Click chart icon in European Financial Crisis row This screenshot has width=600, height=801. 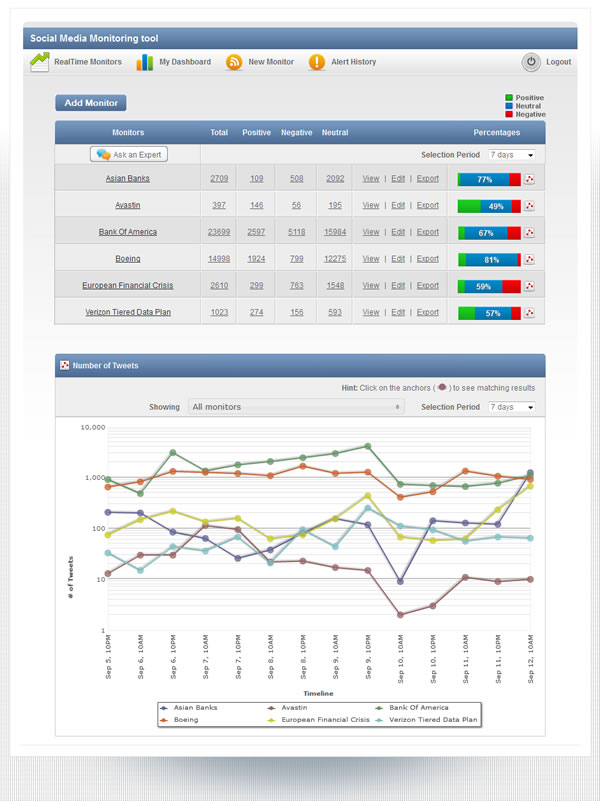[x=530, y=286]
